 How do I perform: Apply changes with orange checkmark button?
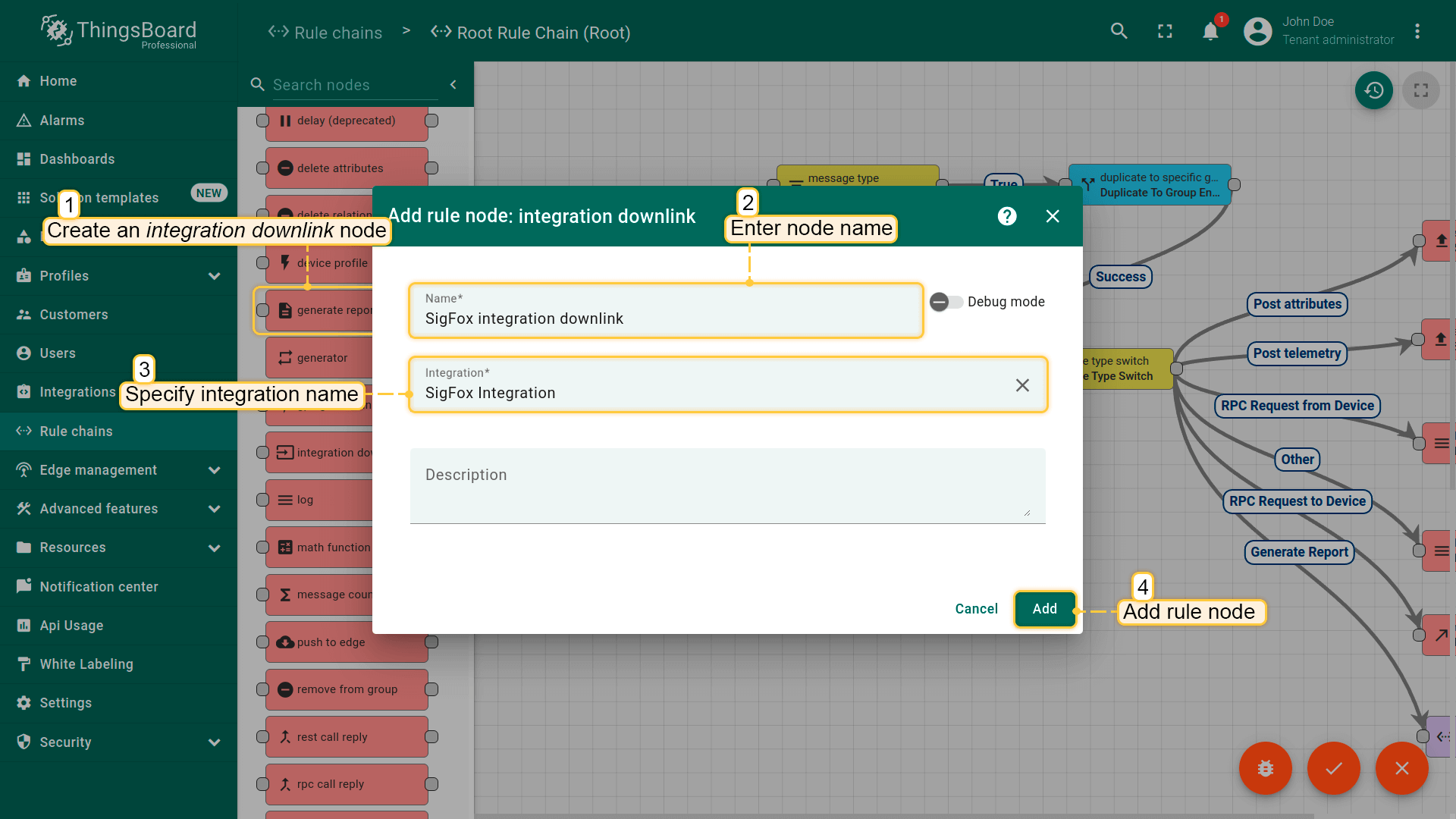1333,768
